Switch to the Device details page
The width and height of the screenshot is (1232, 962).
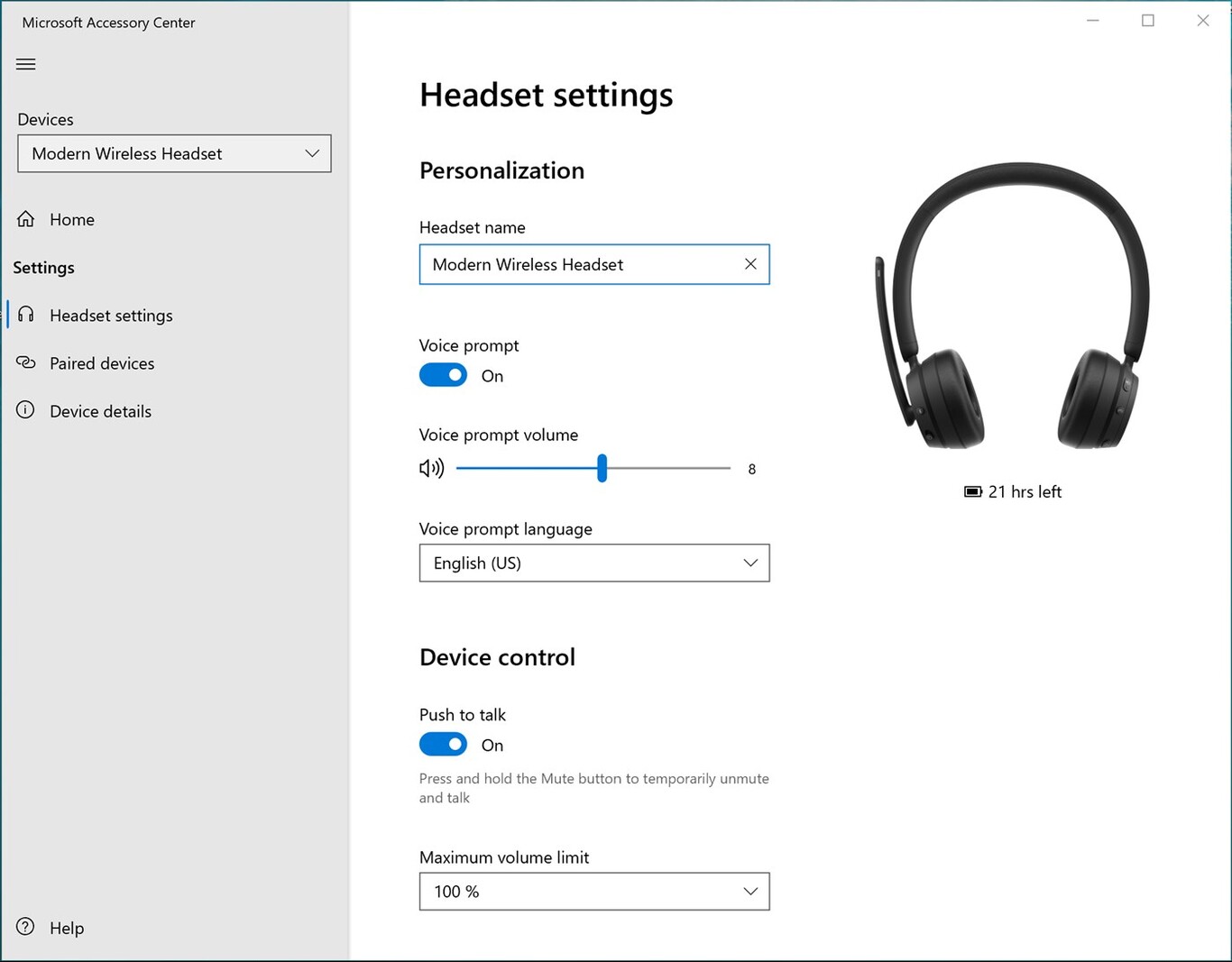[100, 410]
